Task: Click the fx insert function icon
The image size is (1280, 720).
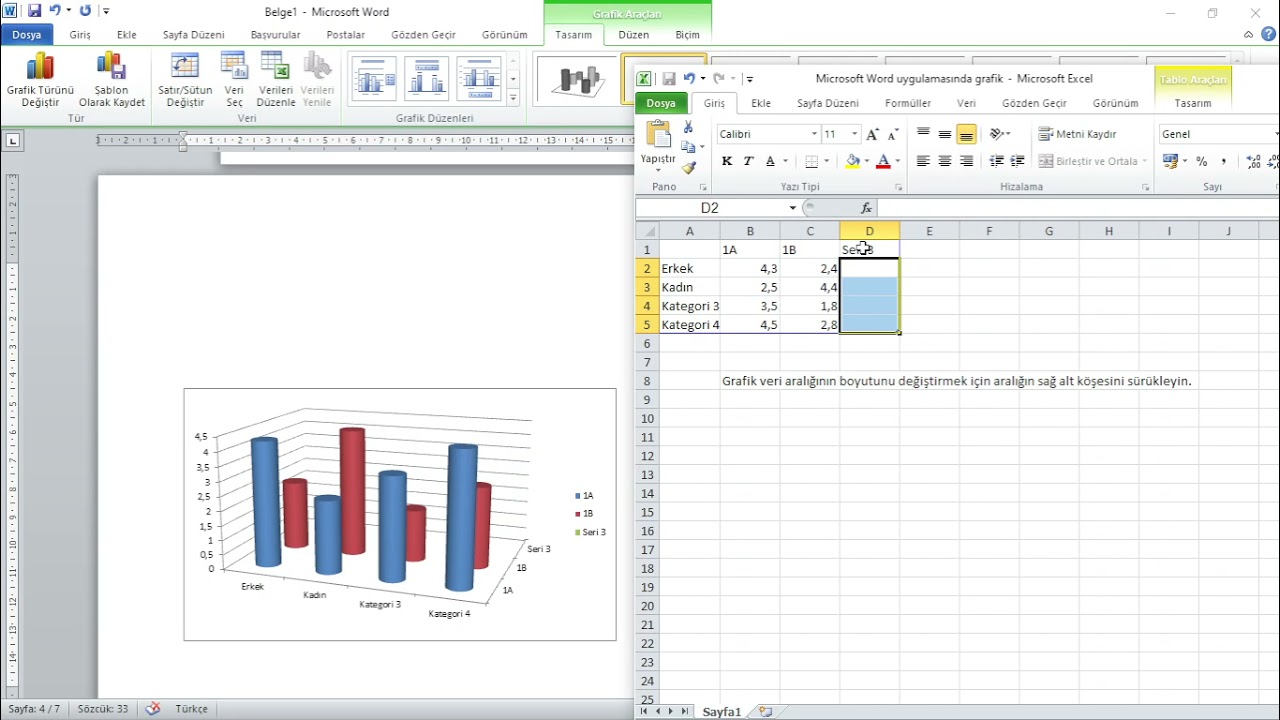Action: coord(866,208)
